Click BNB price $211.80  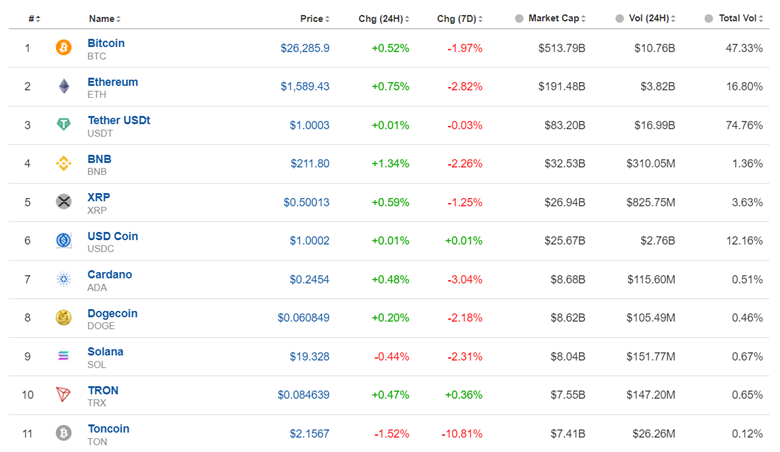tap(310, 164)
